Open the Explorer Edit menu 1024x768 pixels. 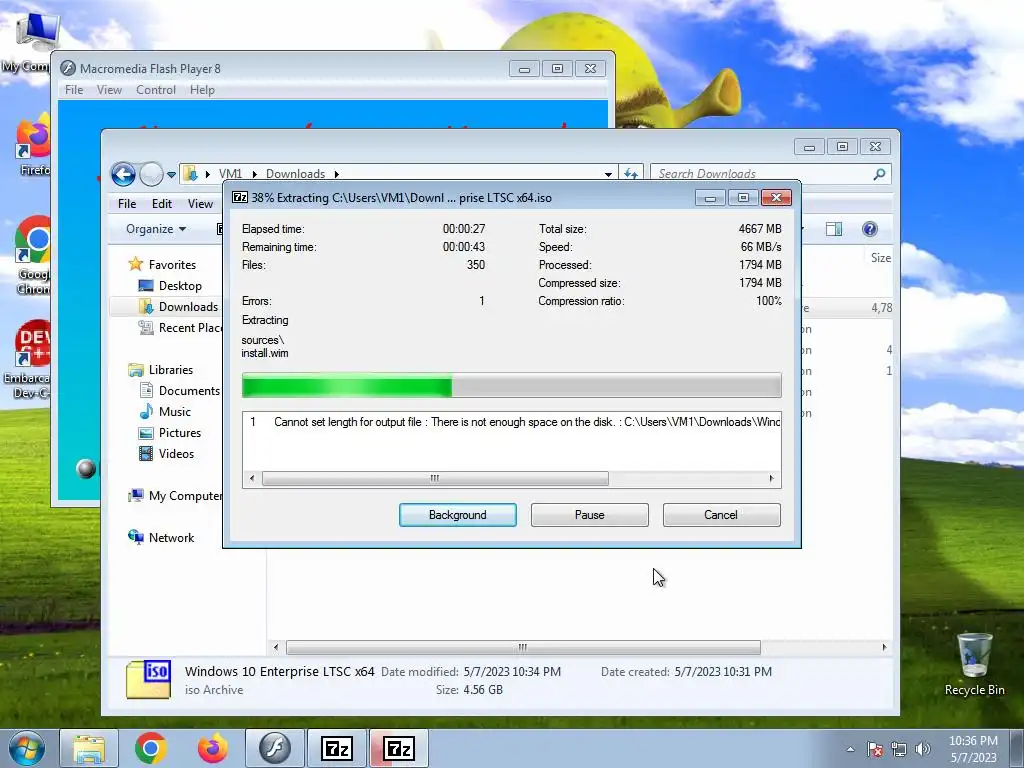coord(161,204)
